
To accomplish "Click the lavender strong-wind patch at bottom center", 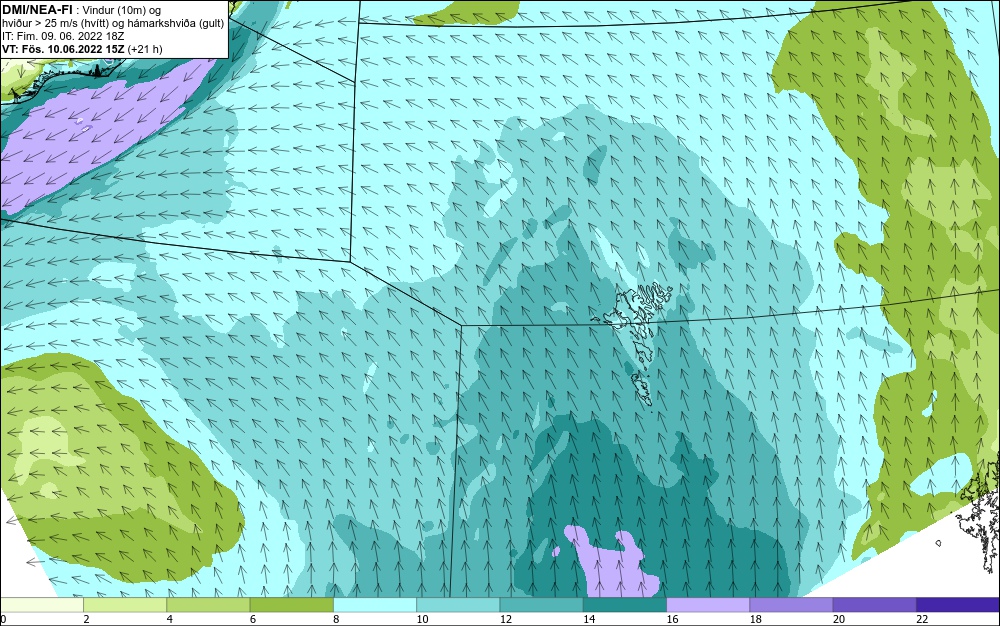I will pos(611,562).
